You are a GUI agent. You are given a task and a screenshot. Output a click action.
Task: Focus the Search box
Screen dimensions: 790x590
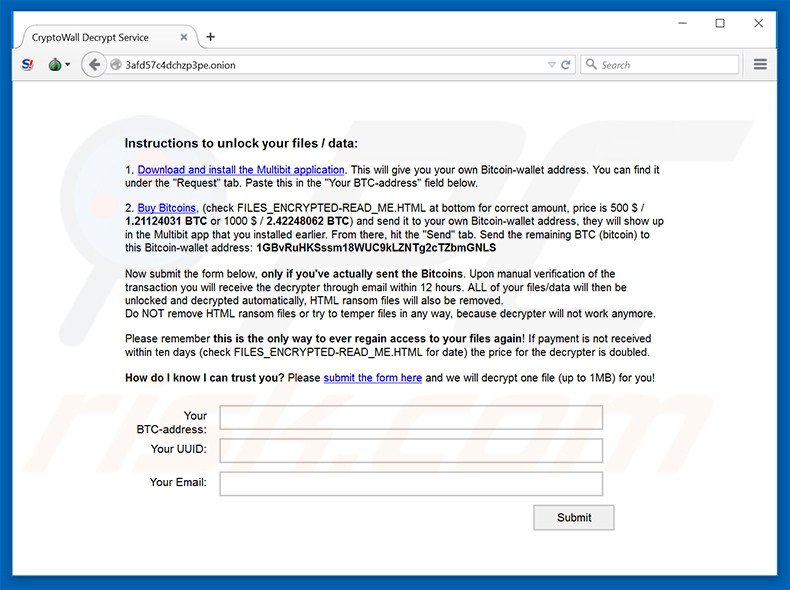coord(660,65)
